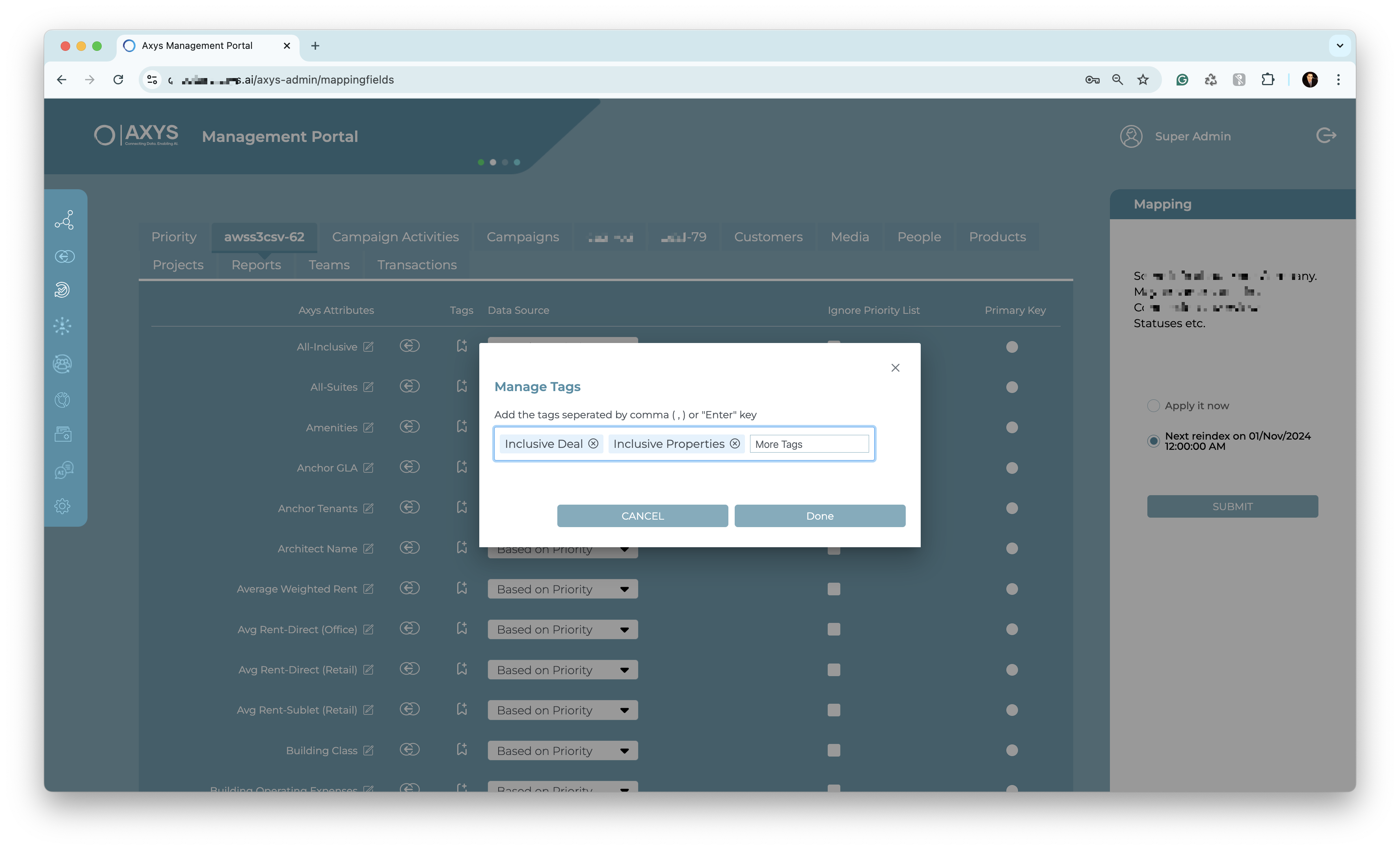
Task: Open Data Source dropdown for Avg Rent-Sublet (Retail)
Action: coord(562,710)
